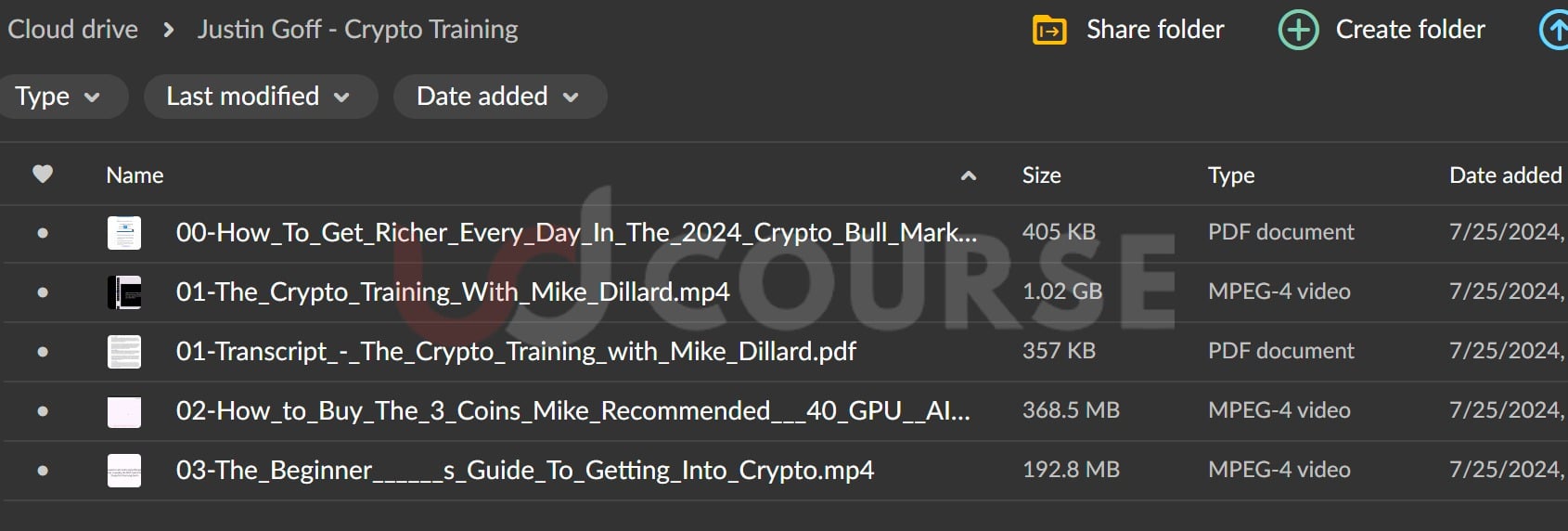Click the 00-How_To_Get_Richer PDF file icon
Image resolution: width=1568 pixels, height=531 pixels.
coord(124,233)
